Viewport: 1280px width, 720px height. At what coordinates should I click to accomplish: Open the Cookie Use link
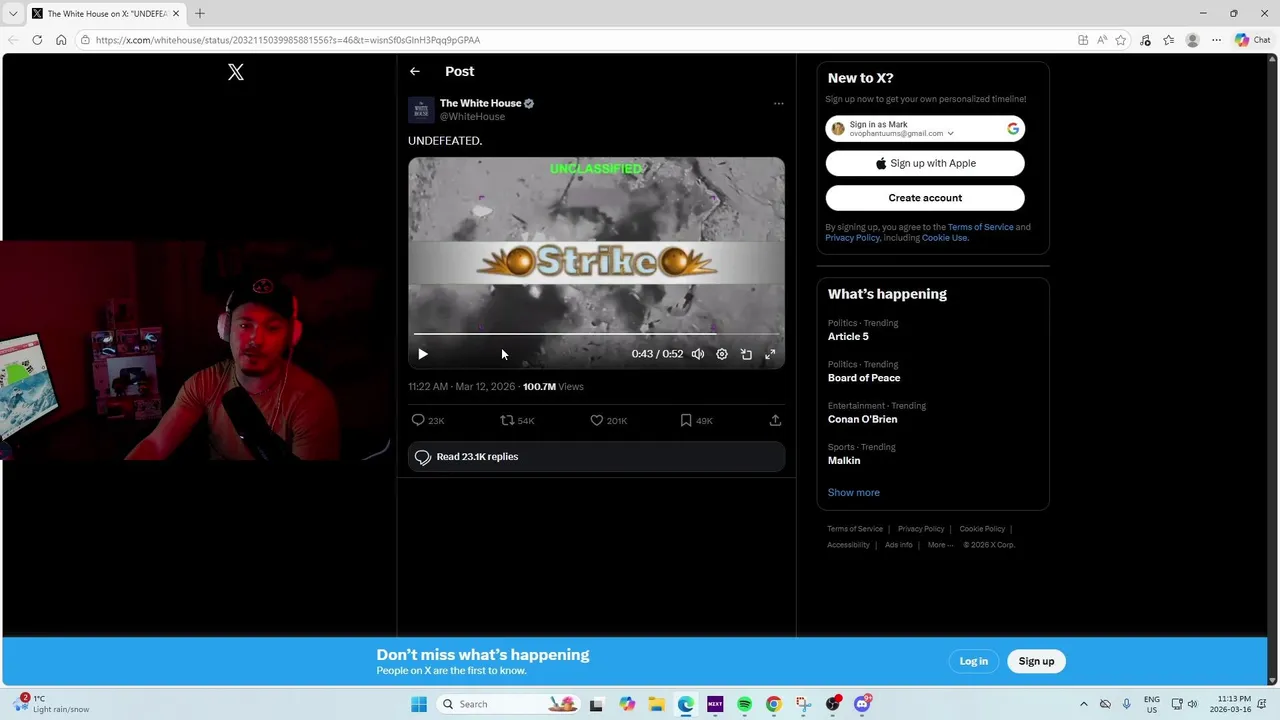click(944, 238)
